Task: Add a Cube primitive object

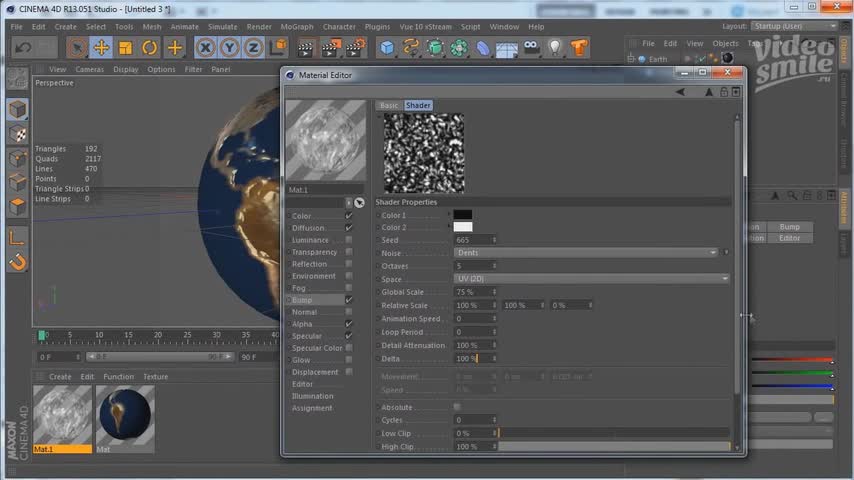Action: click(x=387, y=47)
